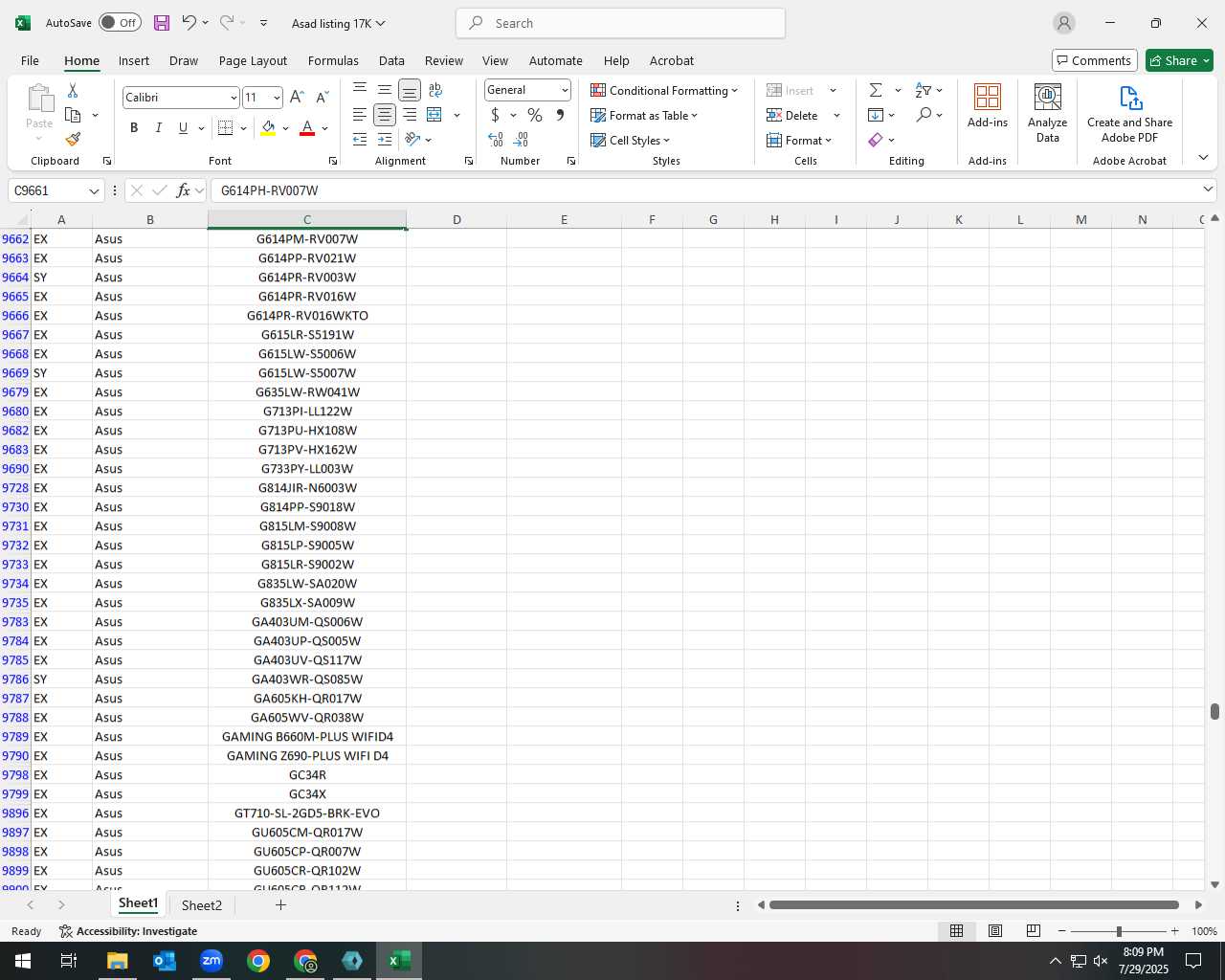Viewport: 1225px width, 980px height.
Task: Click the Merge & Center icon
Action: click(434, 115)
